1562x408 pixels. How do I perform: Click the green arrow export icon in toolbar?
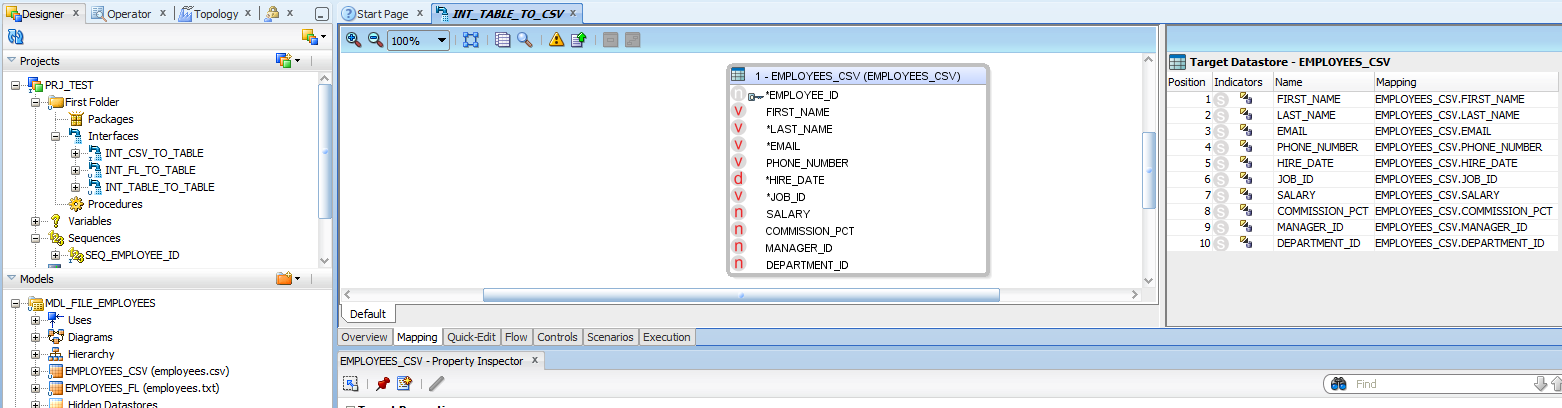578,40
